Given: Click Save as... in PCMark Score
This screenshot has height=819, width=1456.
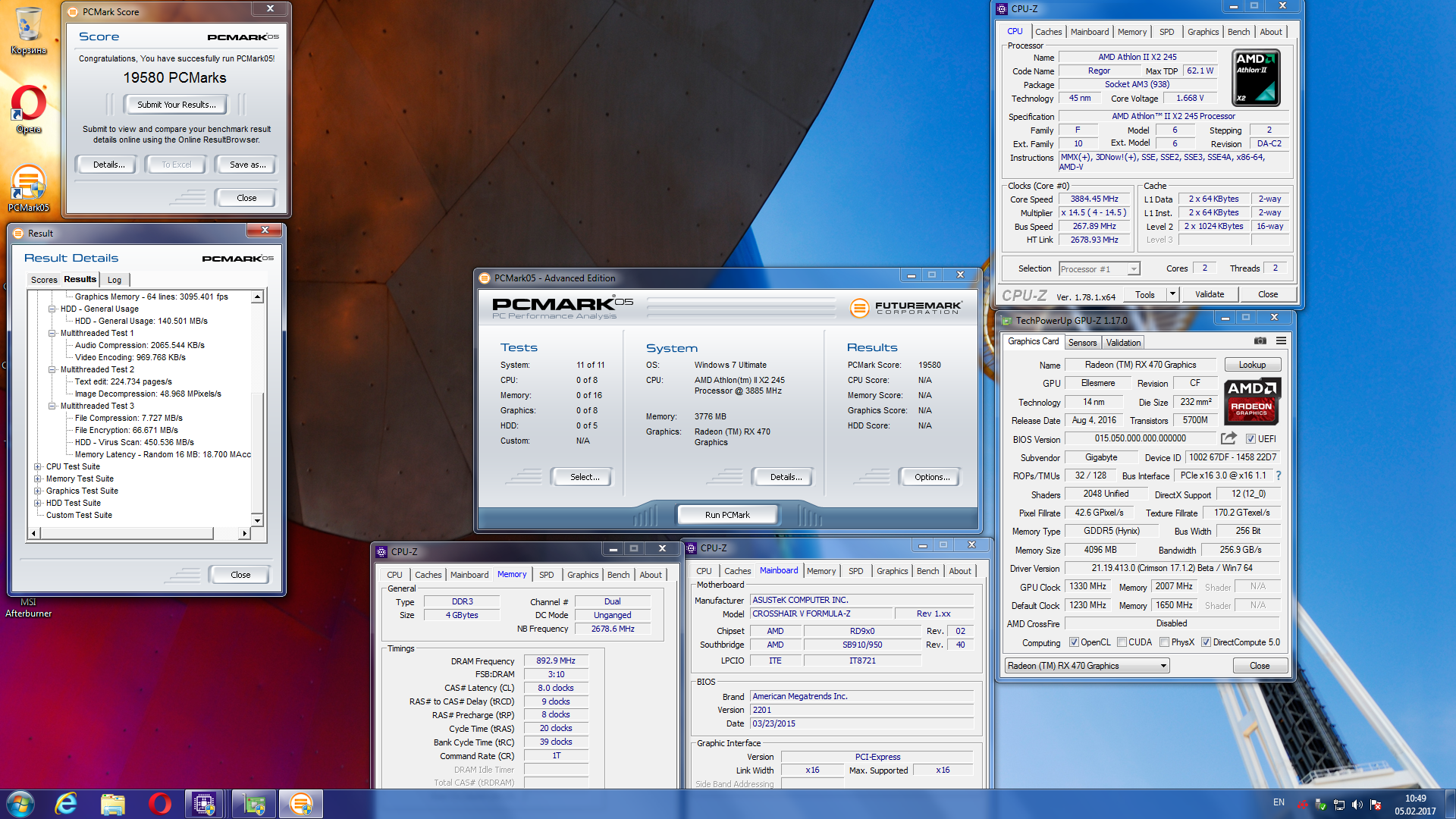Looking at the screenshot, I should (x=247, y=165).
